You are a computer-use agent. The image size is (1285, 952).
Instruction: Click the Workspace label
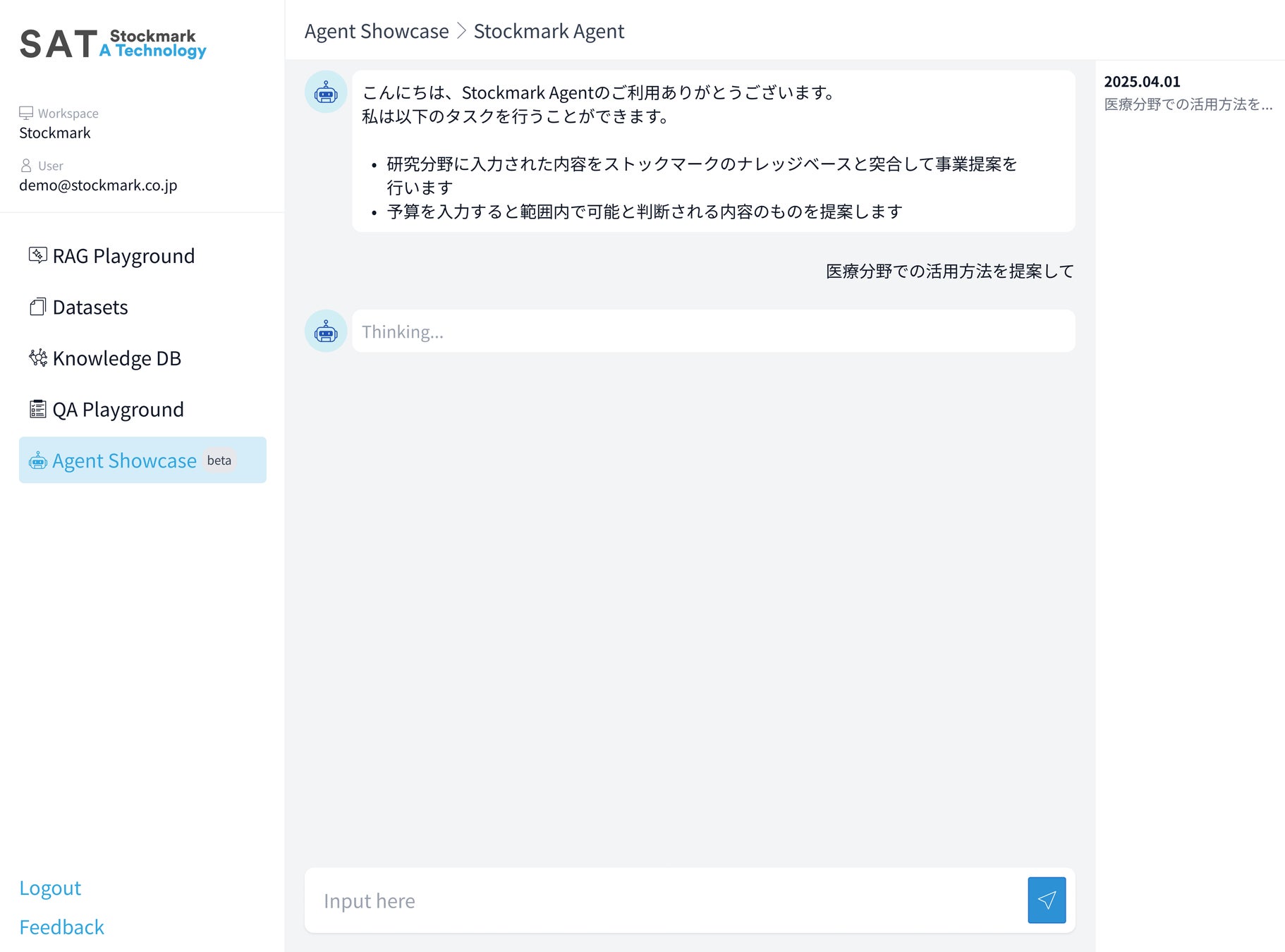(68, 114)
